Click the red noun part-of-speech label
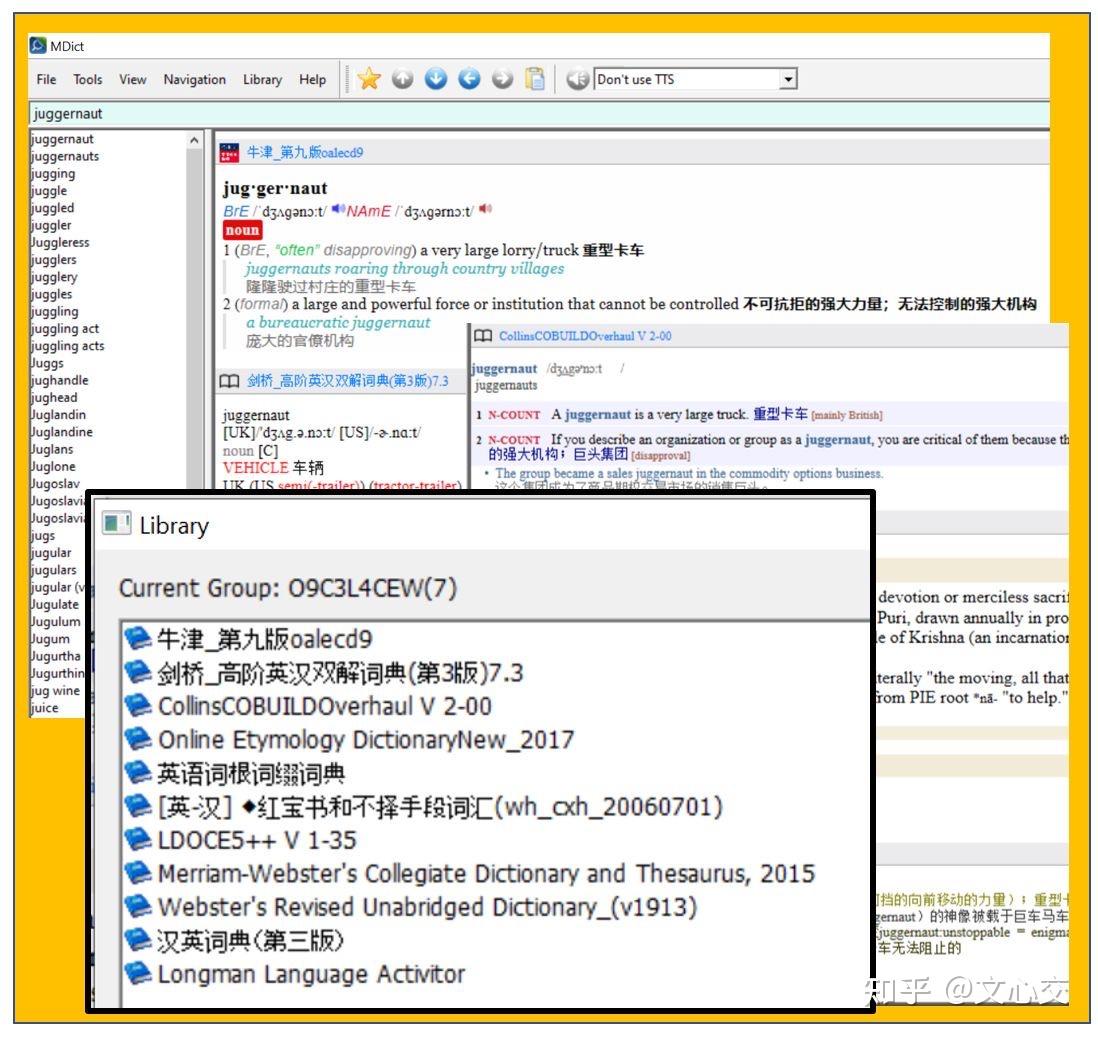The height and width of the screenshot is (1037, 1098). [242, 230]
